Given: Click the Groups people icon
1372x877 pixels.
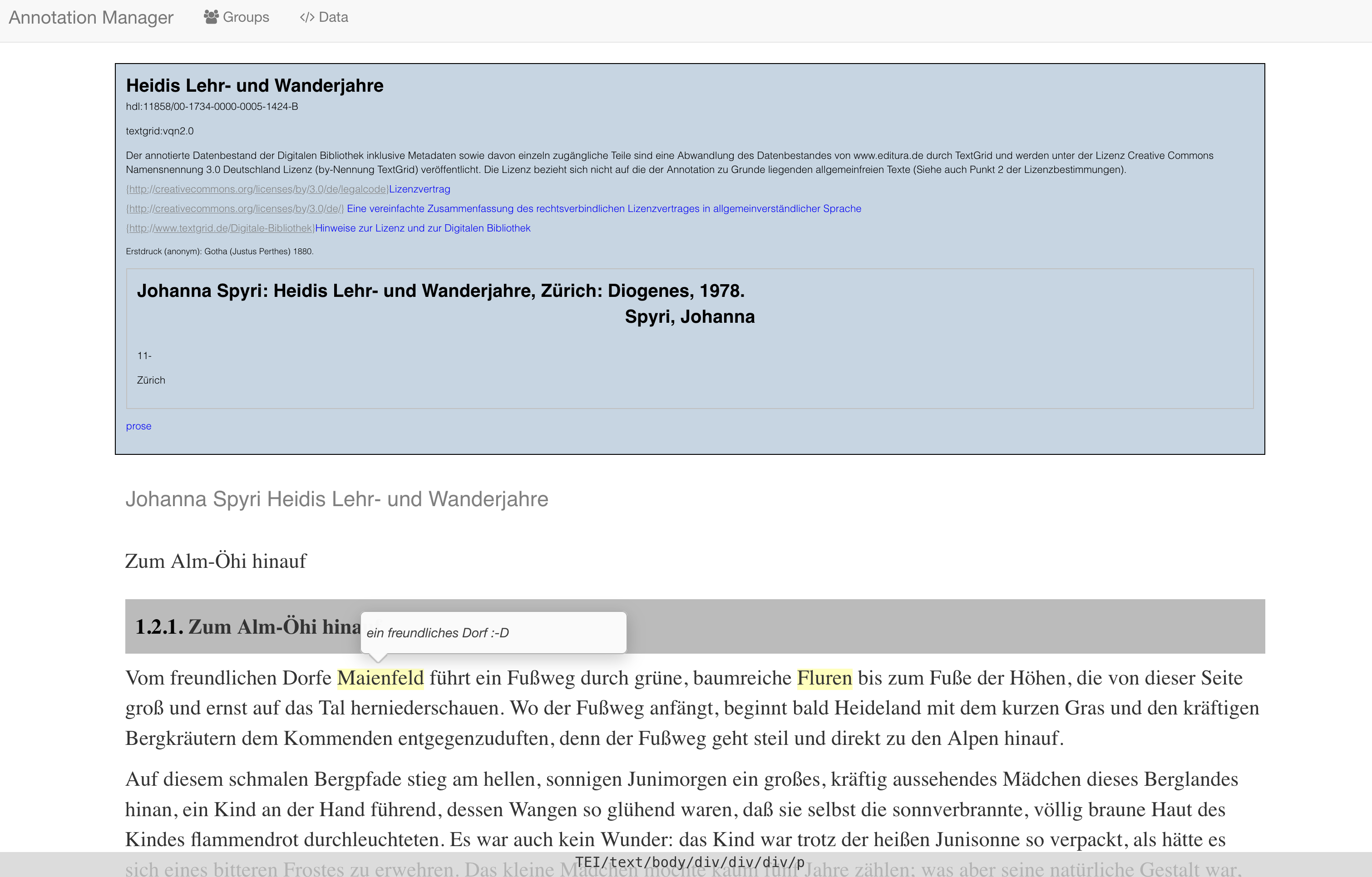Looking at the screenshot, I should (211, 17).
